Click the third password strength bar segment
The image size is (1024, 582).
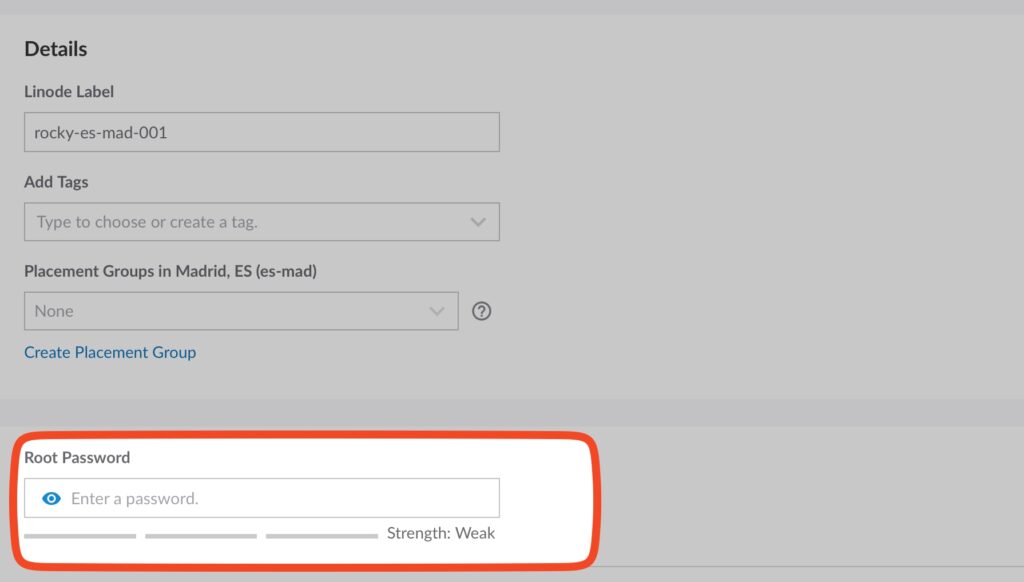point(322,536)
